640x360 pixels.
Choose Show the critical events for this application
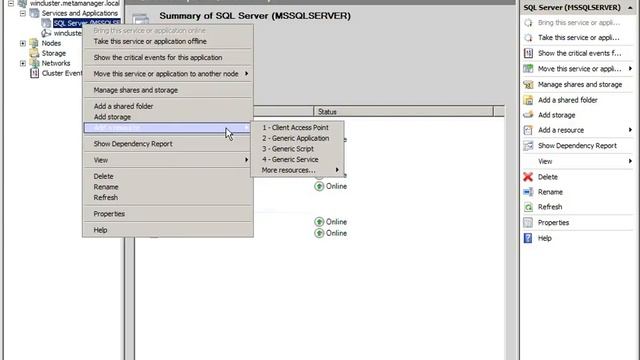167,58
